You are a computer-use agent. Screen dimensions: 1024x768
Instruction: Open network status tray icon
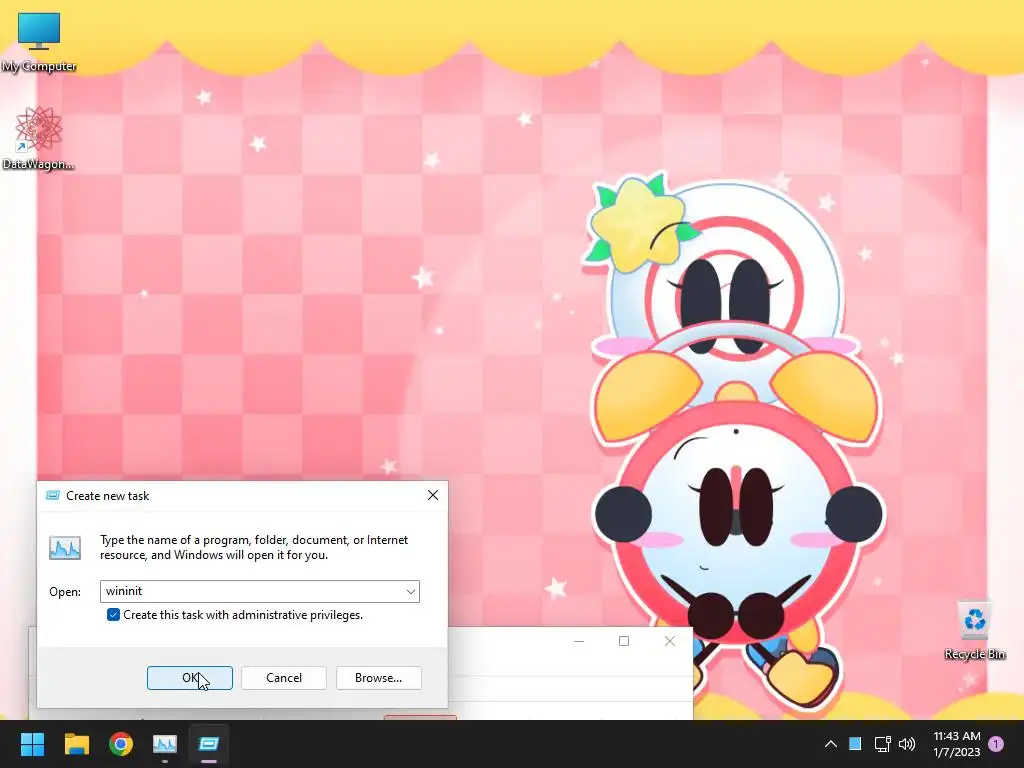click(x=882, y=744)
